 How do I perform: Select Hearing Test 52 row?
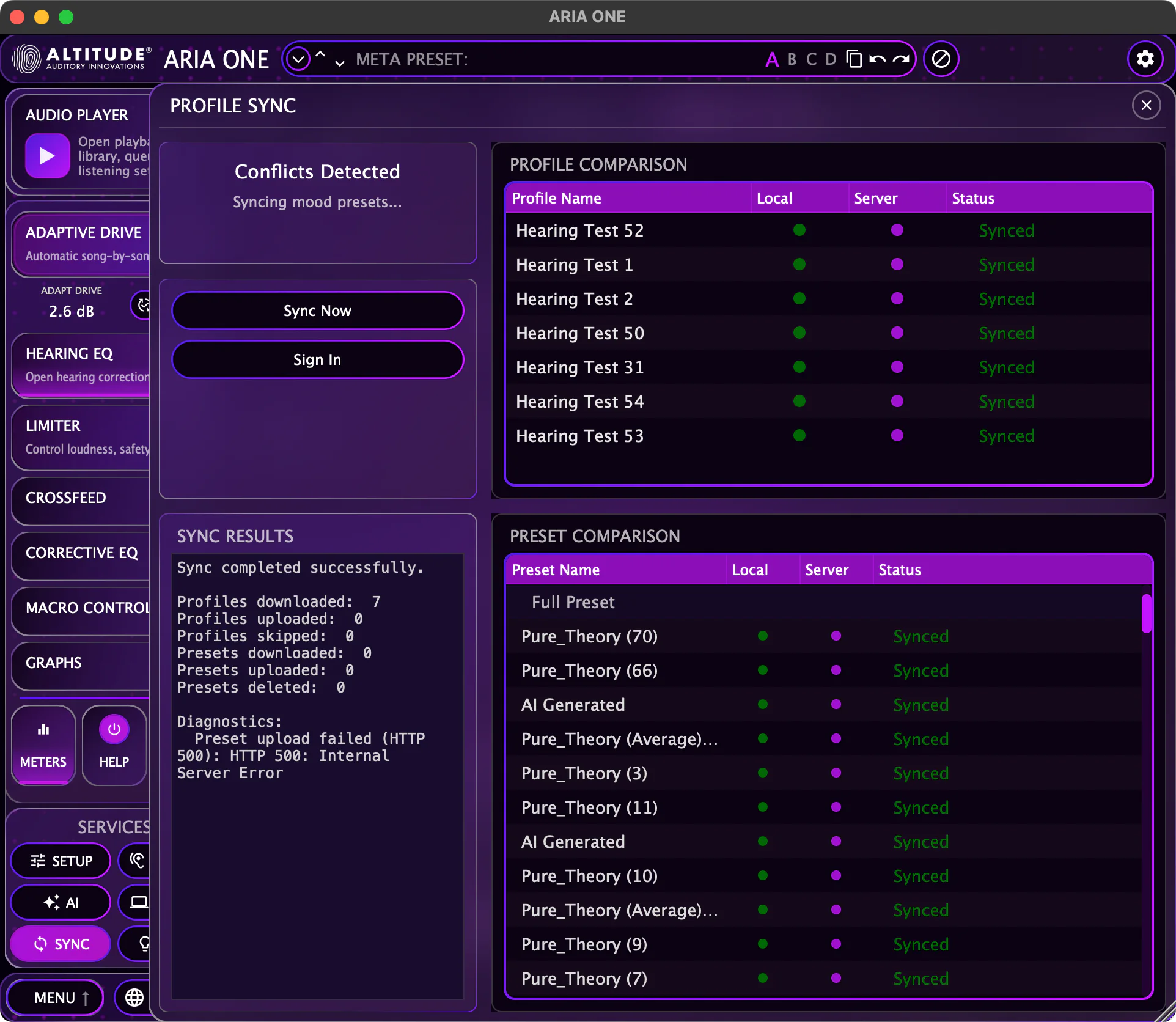[828, 230]
